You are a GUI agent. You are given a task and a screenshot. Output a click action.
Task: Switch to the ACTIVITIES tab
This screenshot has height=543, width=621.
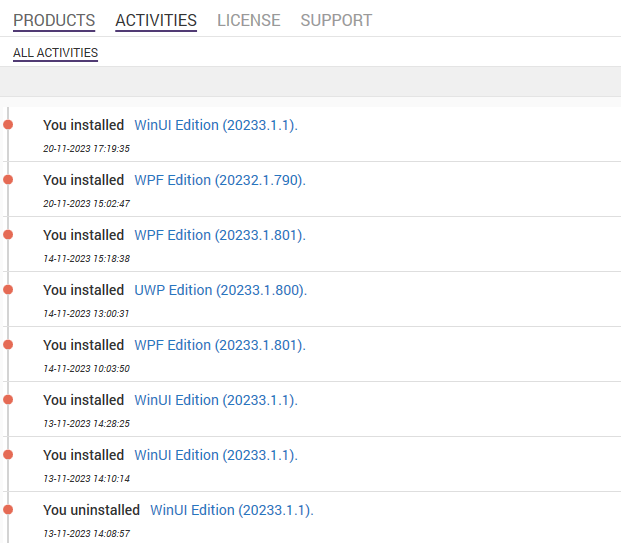click(x=156, y=20)
